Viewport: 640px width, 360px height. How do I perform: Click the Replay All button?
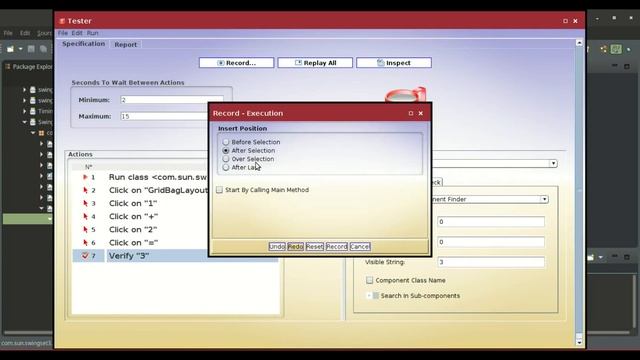[315, 63]
